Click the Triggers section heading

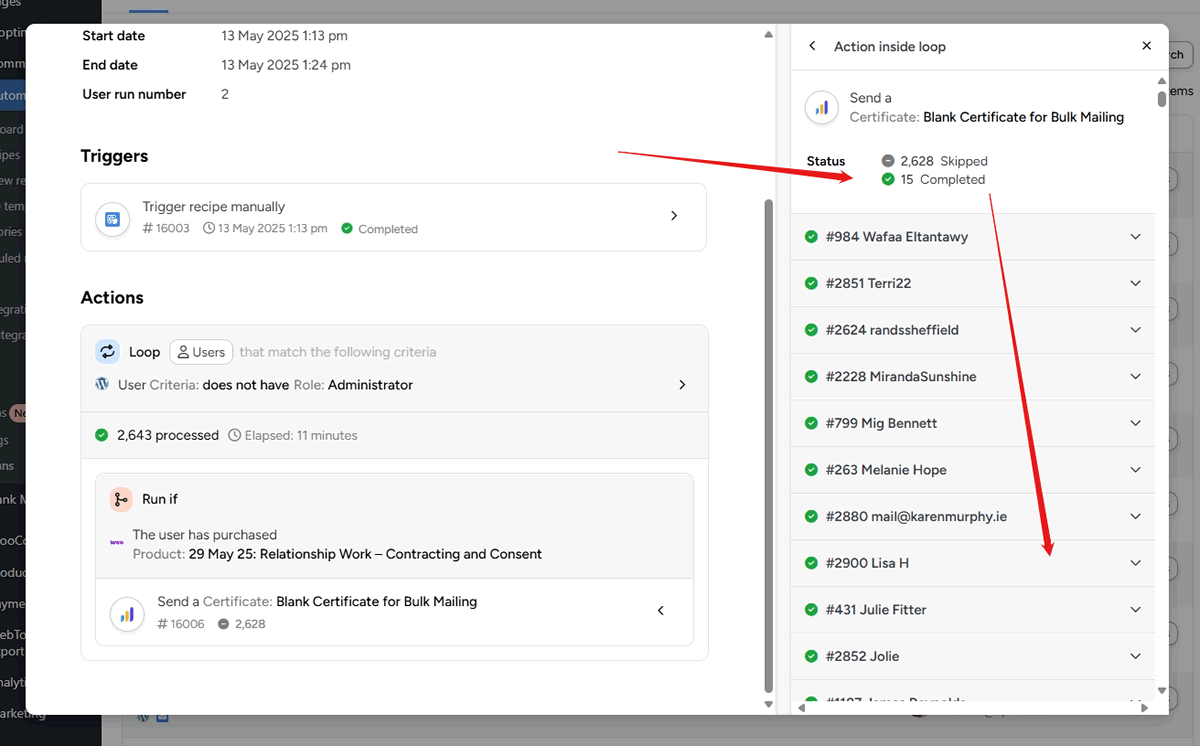114,156
